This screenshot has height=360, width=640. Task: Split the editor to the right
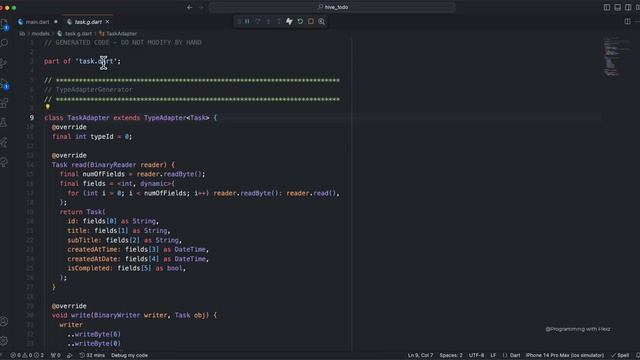coord(627,21)
